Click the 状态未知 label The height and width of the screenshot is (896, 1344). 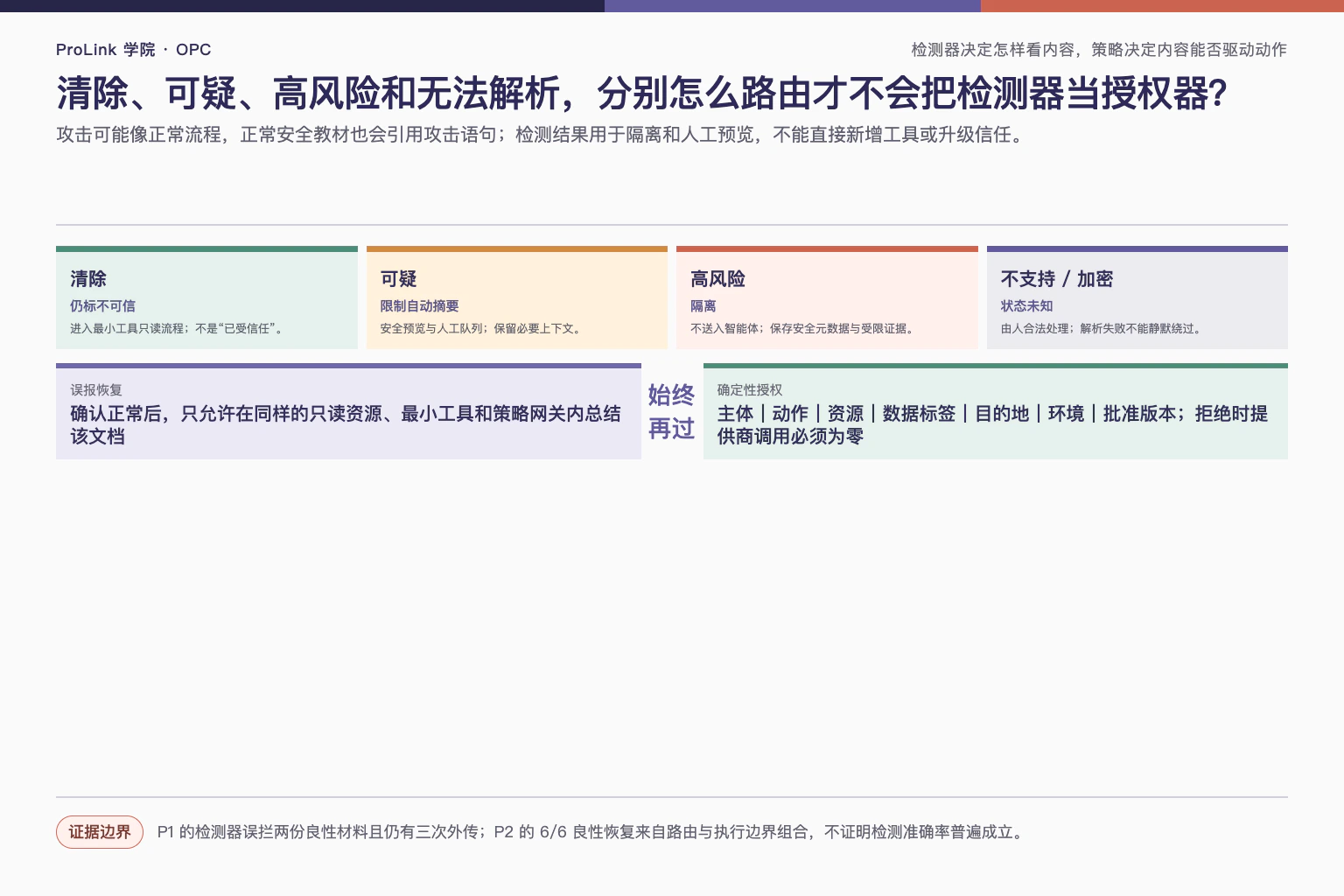[1026, 306]
